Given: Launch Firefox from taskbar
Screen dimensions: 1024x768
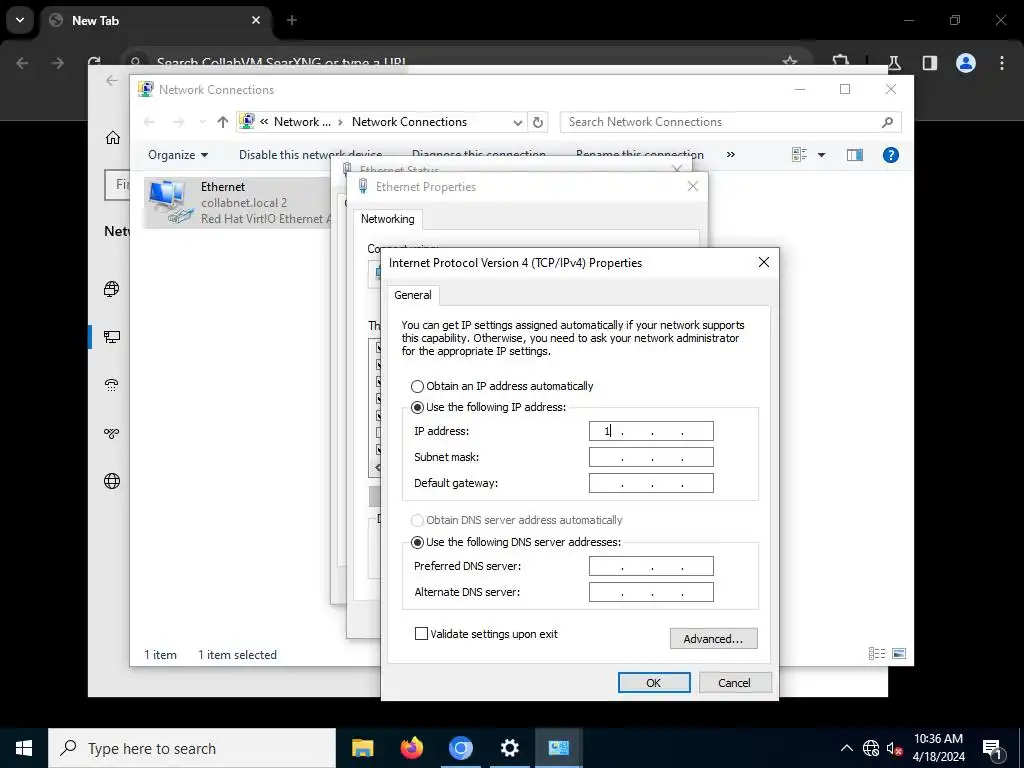Looking at the screenshot, I should [x=411, y=748].
